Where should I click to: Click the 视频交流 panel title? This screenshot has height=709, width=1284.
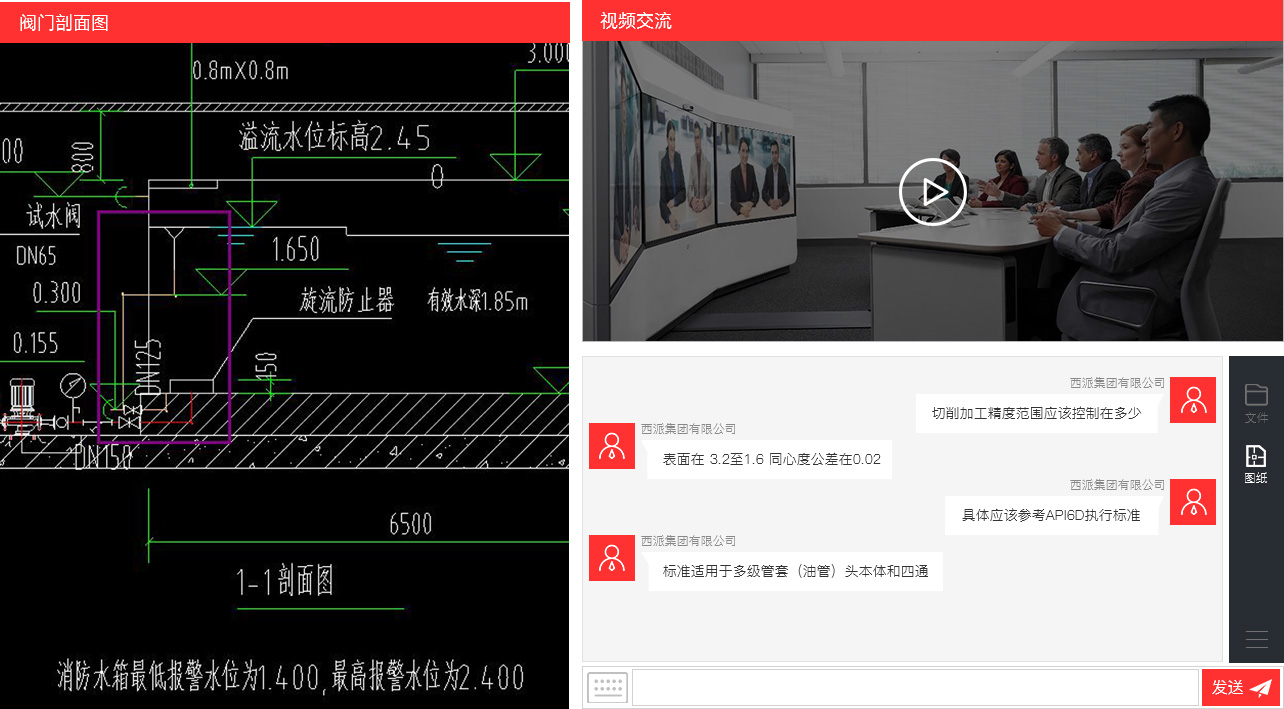coord(636,21)
